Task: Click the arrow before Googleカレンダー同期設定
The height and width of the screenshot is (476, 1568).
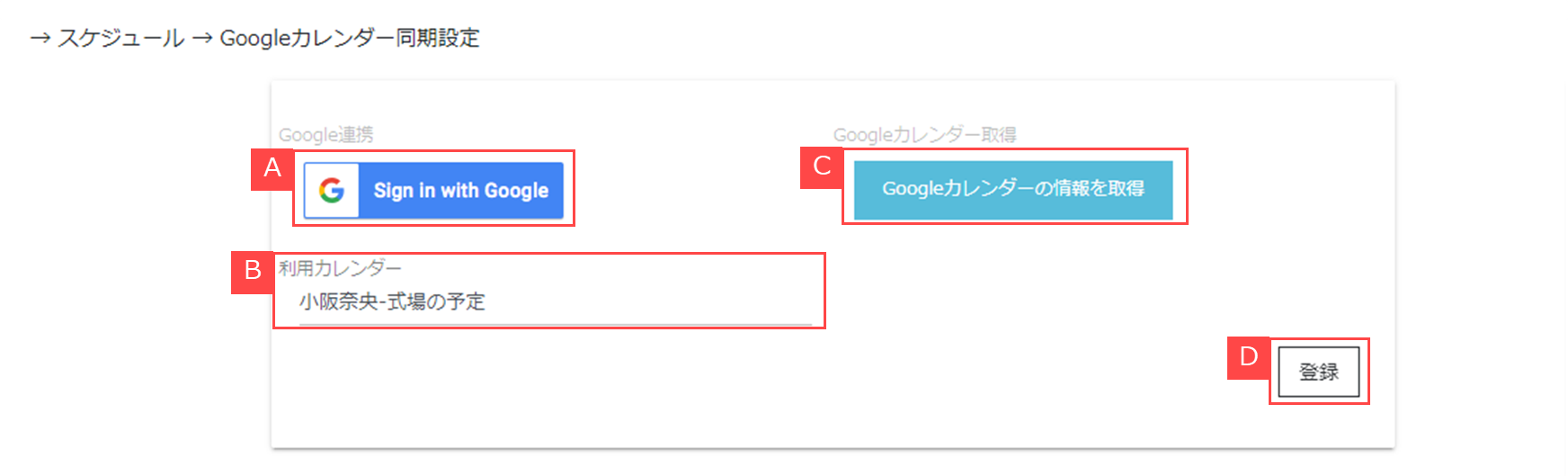Action: (201, 38)
